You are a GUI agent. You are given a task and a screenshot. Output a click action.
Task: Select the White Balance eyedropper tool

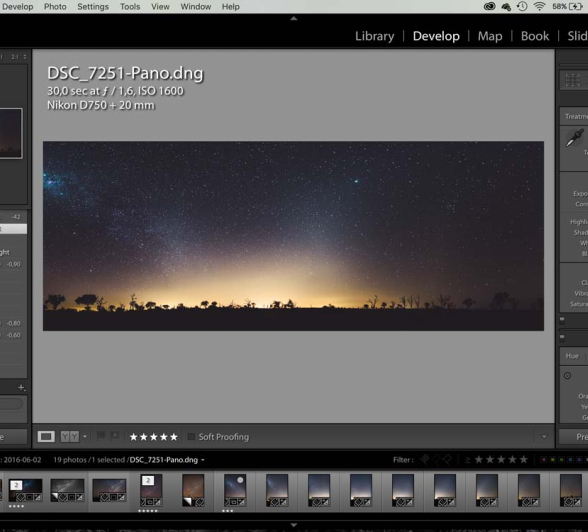(x=574, y=138)
